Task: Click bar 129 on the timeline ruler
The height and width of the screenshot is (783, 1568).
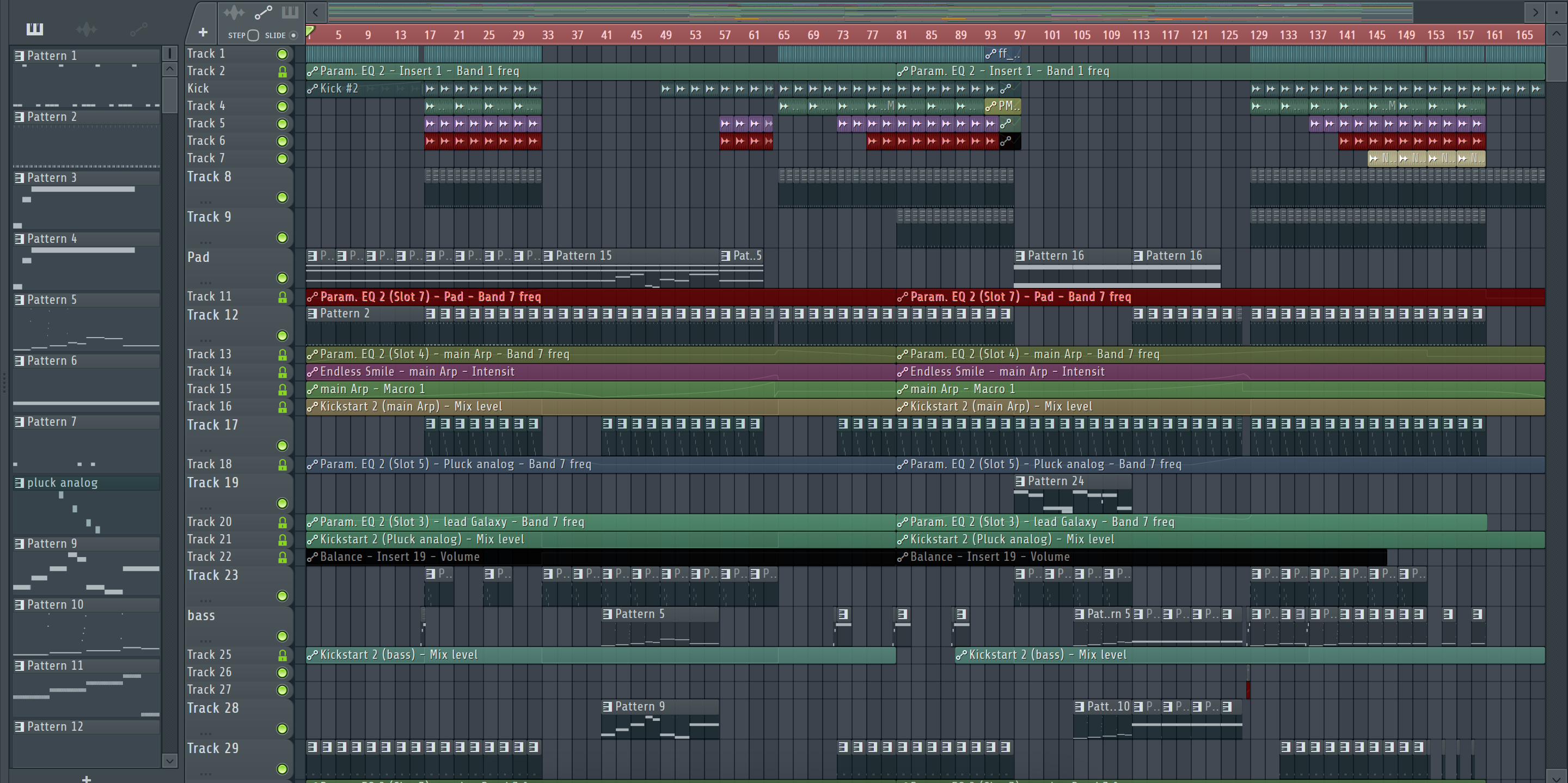Action: tap(1259, 35)
